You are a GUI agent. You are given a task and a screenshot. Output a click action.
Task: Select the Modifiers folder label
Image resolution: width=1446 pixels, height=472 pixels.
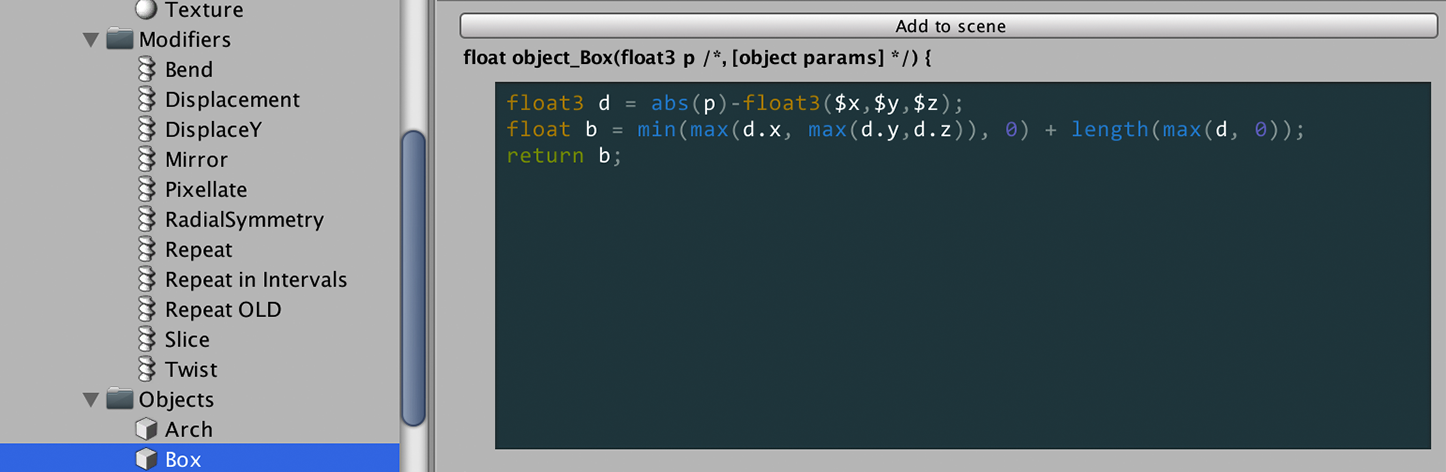point(185,40)
